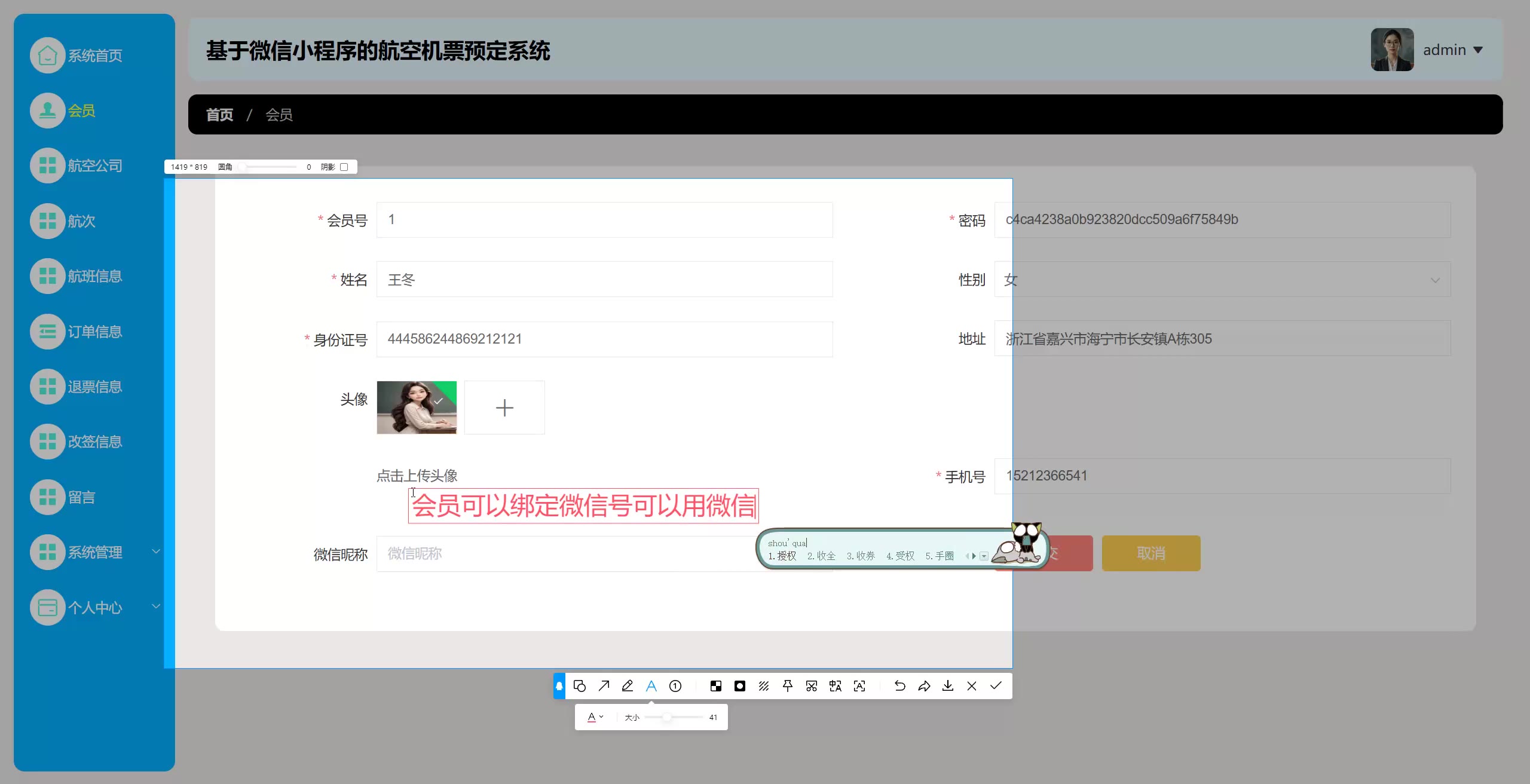Confirm screenshot with checkmark

pos(996,686)
